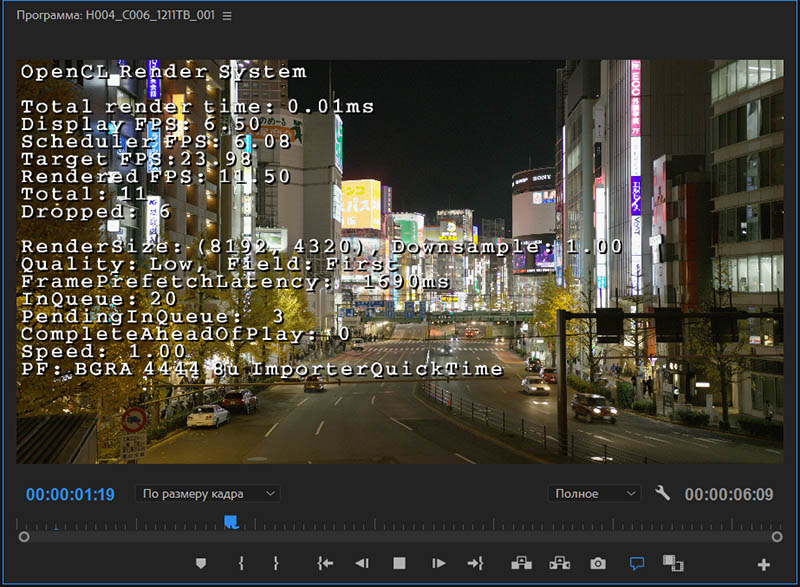The width and height of the screenshot is (800, 587).
Task: Open the button editor plus icon
Action: pyautogui.click(x=763, y=565)
